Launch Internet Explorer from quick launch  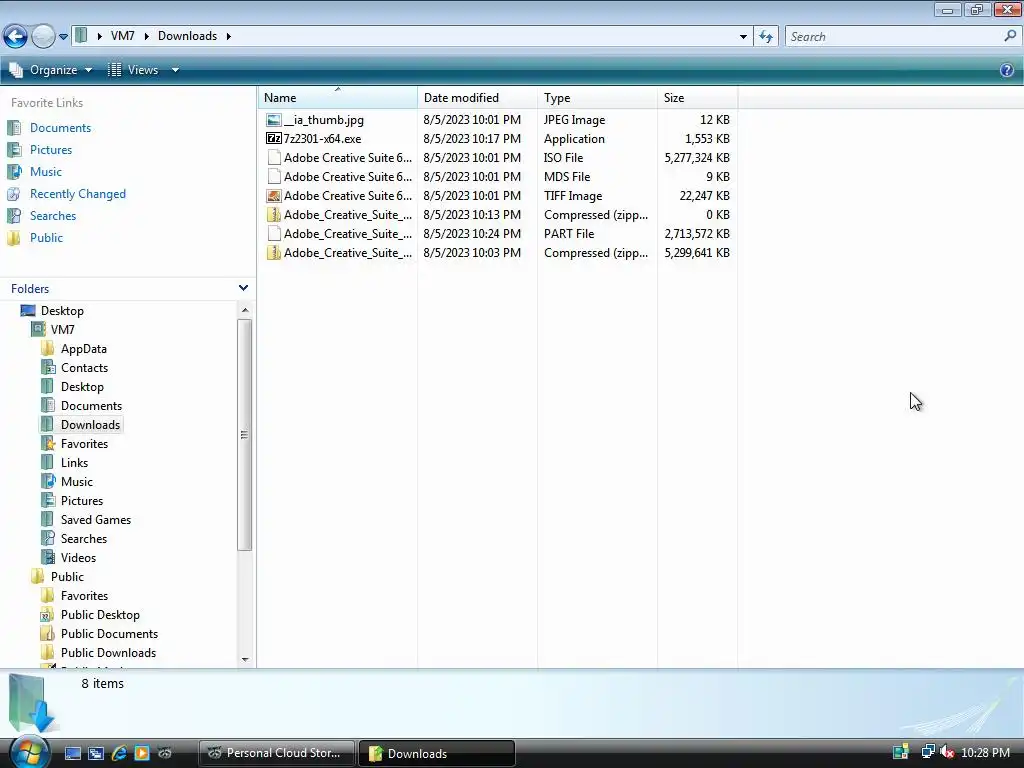pos(119,753)
